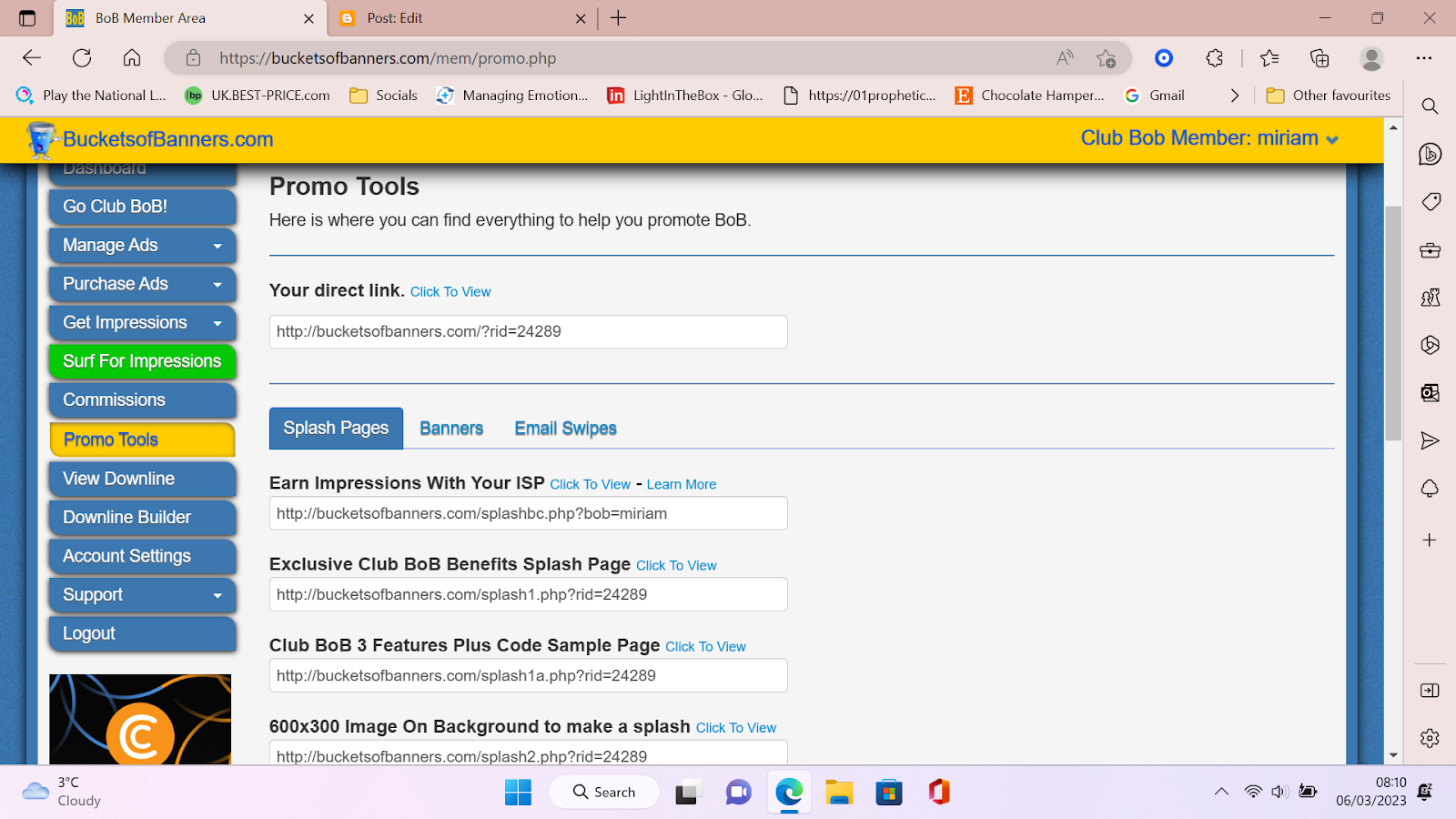Open Account Settings page
Image resolution: width=1456 pixels, height=819 pixels.
pyautogui.click(x=142, y=556)
